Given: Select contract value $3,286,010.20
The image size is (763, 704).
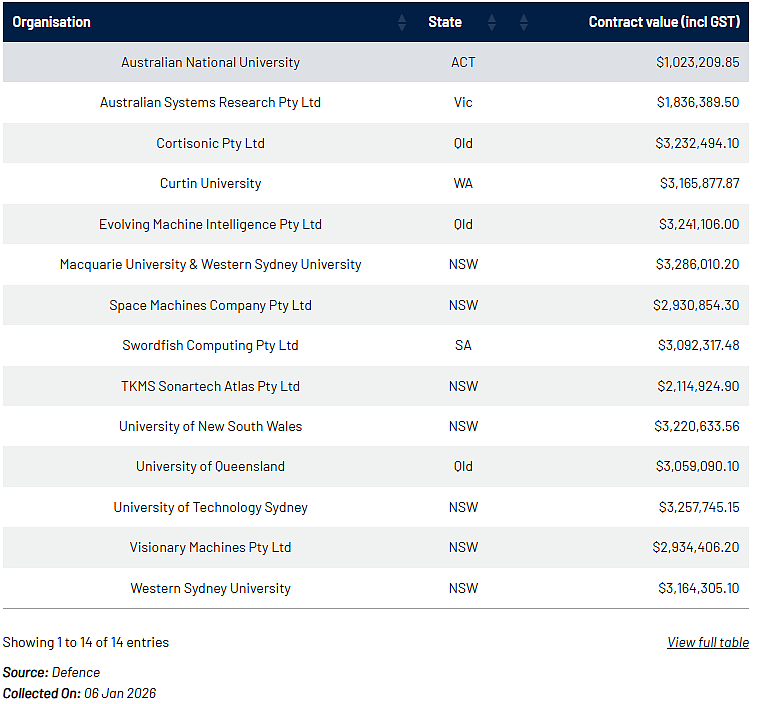Looking at the screenshot, I should point(697,264).
